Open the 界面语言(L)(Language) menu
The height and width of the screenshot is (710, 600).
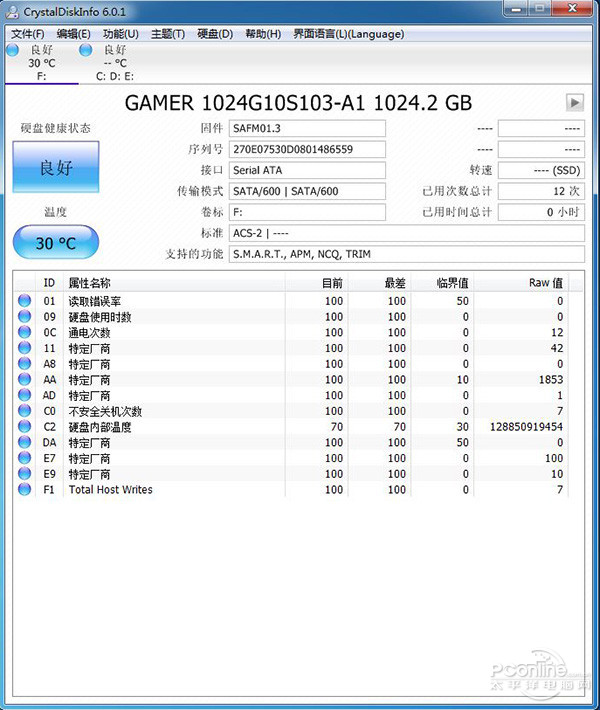(349, 34)
